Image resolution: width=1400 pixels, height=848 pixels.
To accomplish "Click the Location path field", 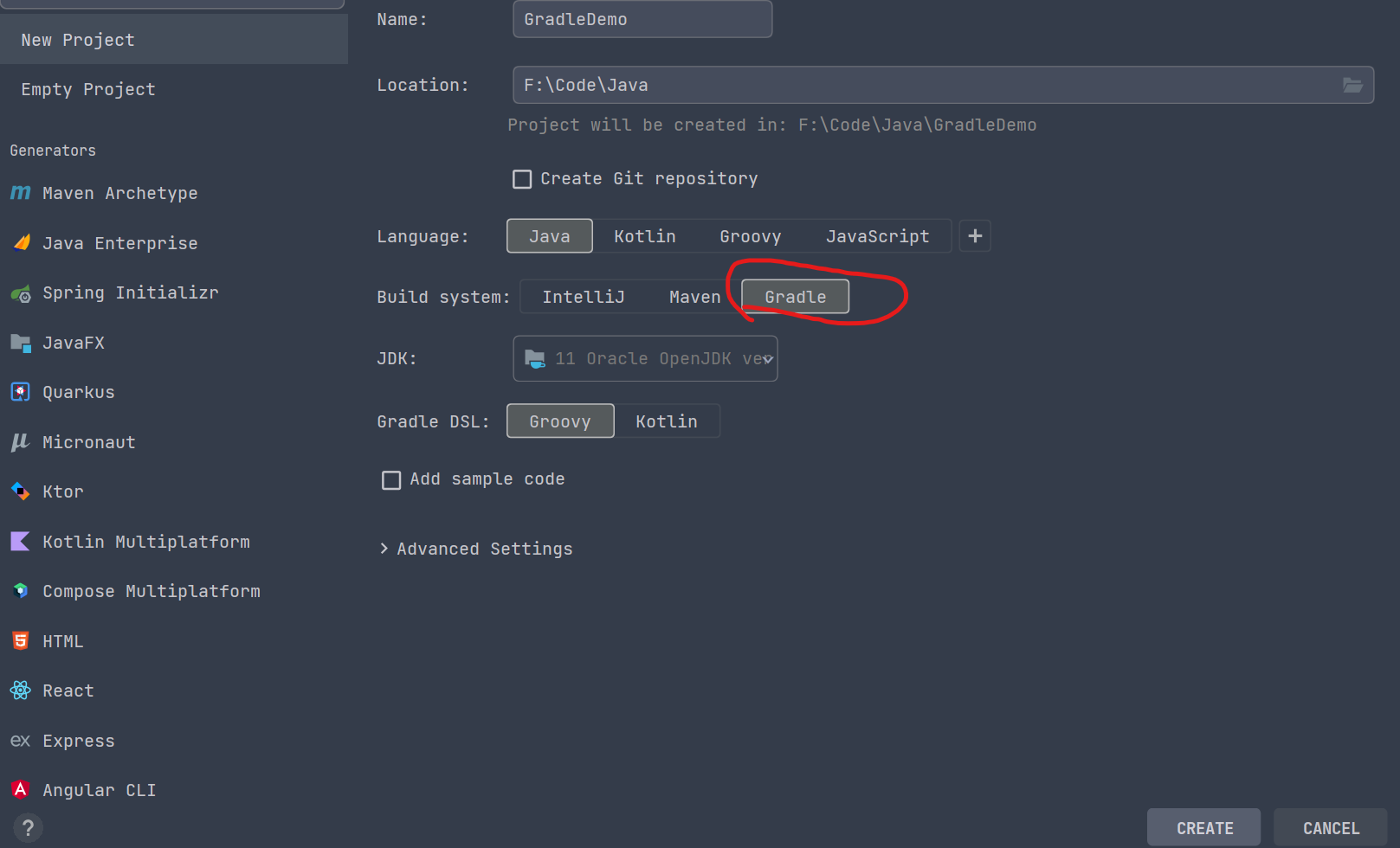I will click(x=944, y=85).
